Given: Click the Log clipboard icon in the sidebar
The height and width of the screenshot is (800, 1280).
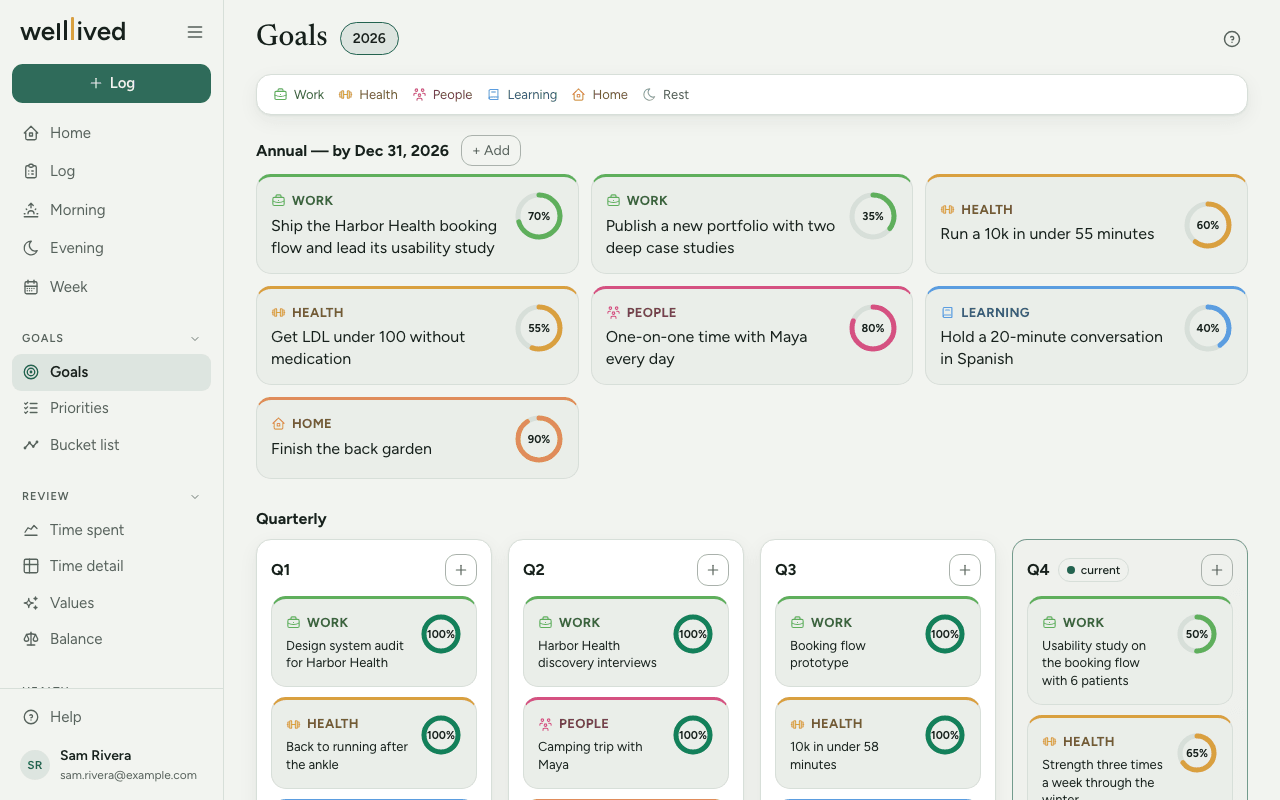Looking at the screenshot, I should (31, 171).
